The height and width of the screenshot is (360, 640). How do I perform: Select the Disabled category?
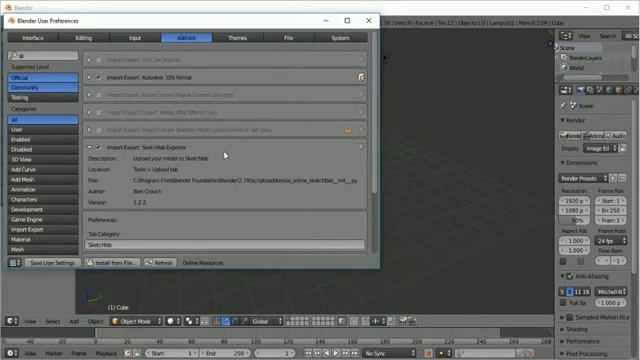[x=43, y=149]
